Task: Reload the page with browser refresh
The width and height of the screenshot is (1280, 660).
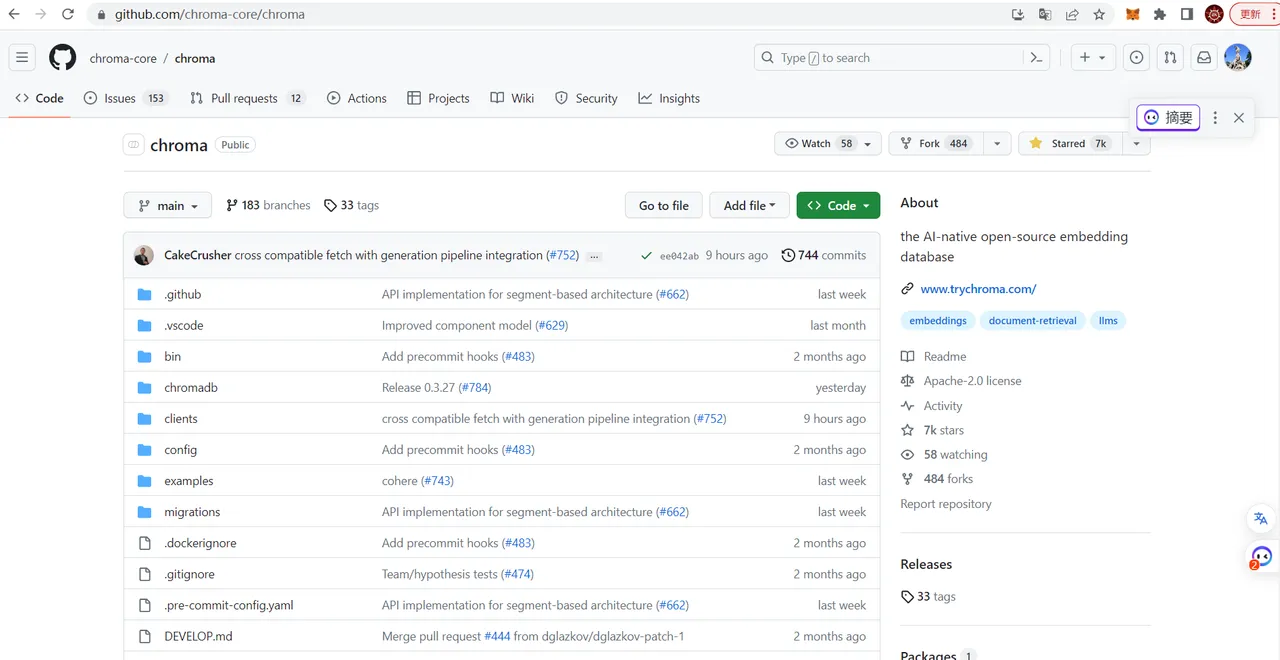Action: coord(68,14)
